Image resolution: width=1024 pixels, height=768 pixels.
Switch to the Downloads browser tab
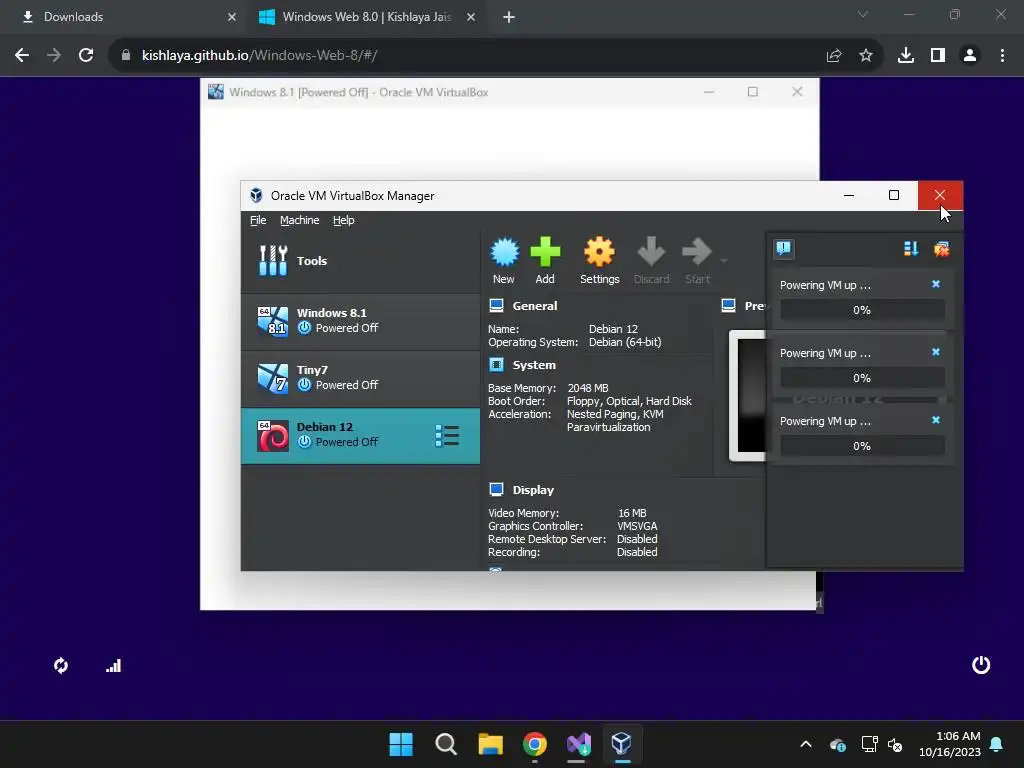(x=124, y=17)
